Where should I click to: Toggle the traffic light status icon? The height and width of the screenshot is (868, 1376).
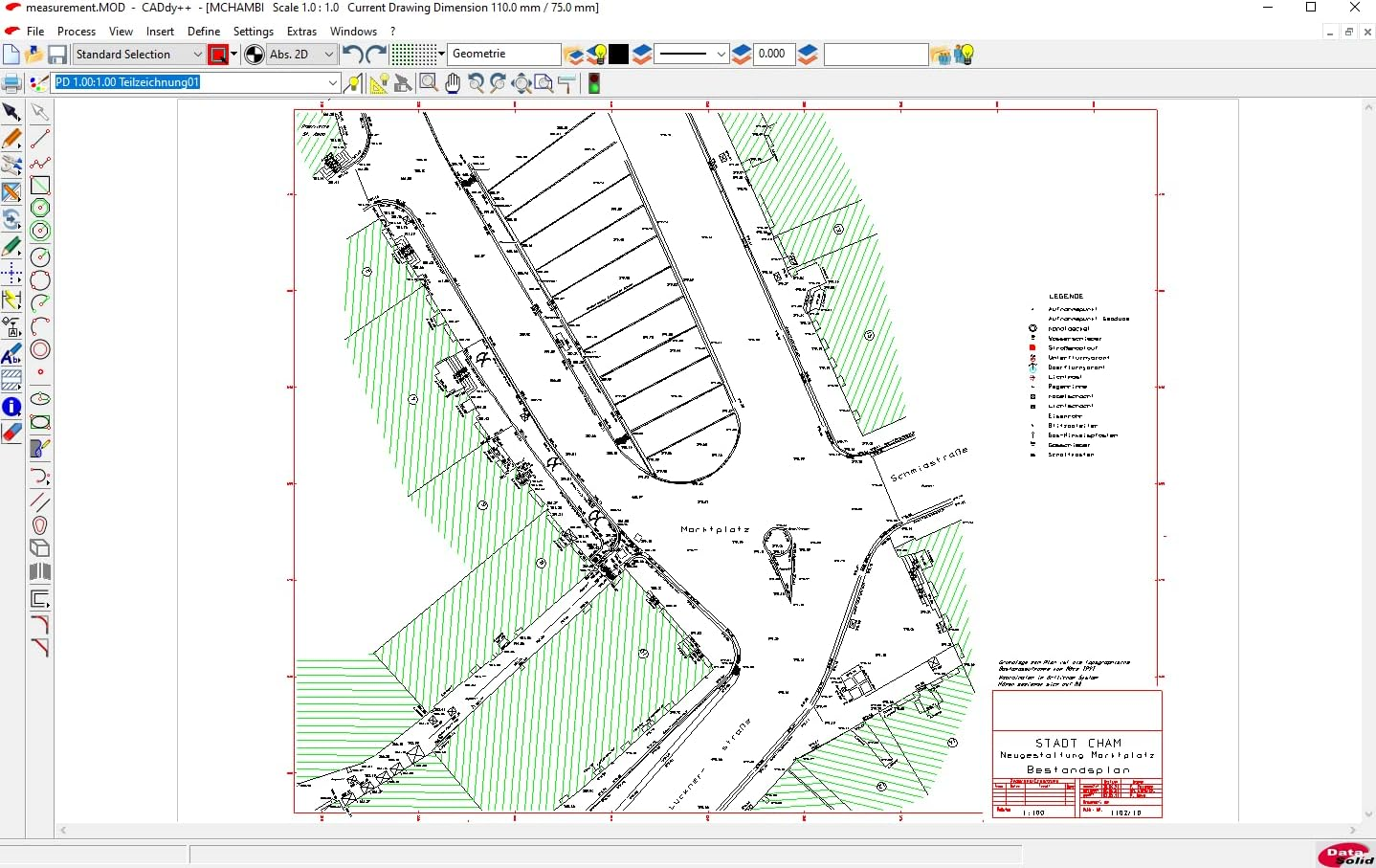click(593, 83)
